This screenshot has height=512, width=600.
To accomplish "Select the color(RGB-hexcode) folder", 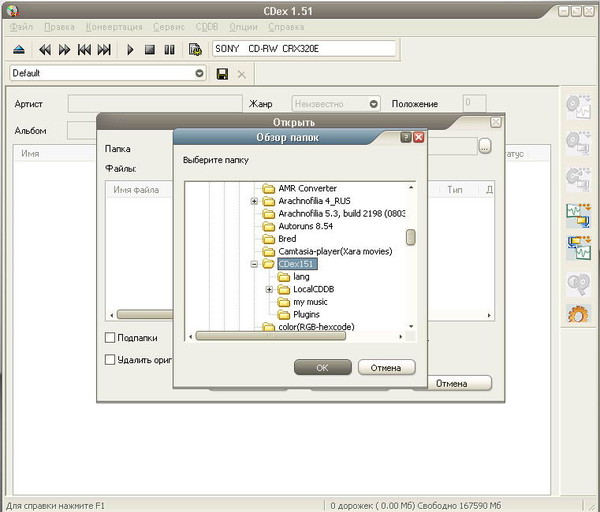I will [x=316, y=327].
